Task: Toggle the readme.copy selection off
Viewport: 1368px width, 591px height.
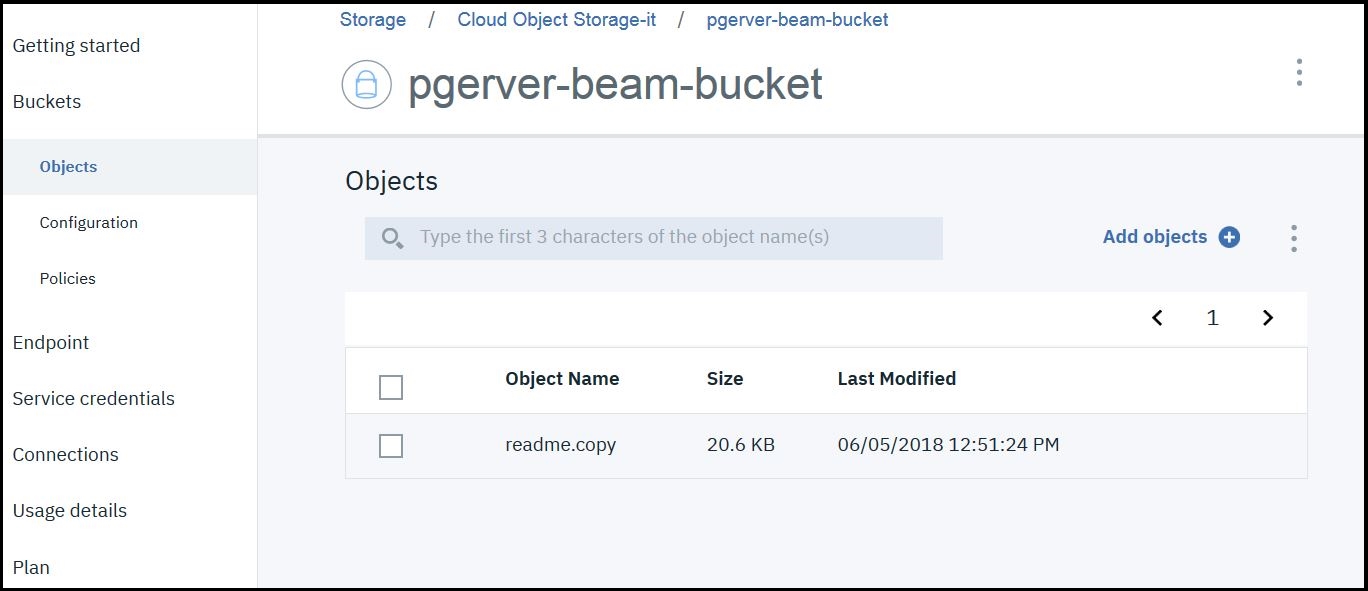Action: coord(390,446)
